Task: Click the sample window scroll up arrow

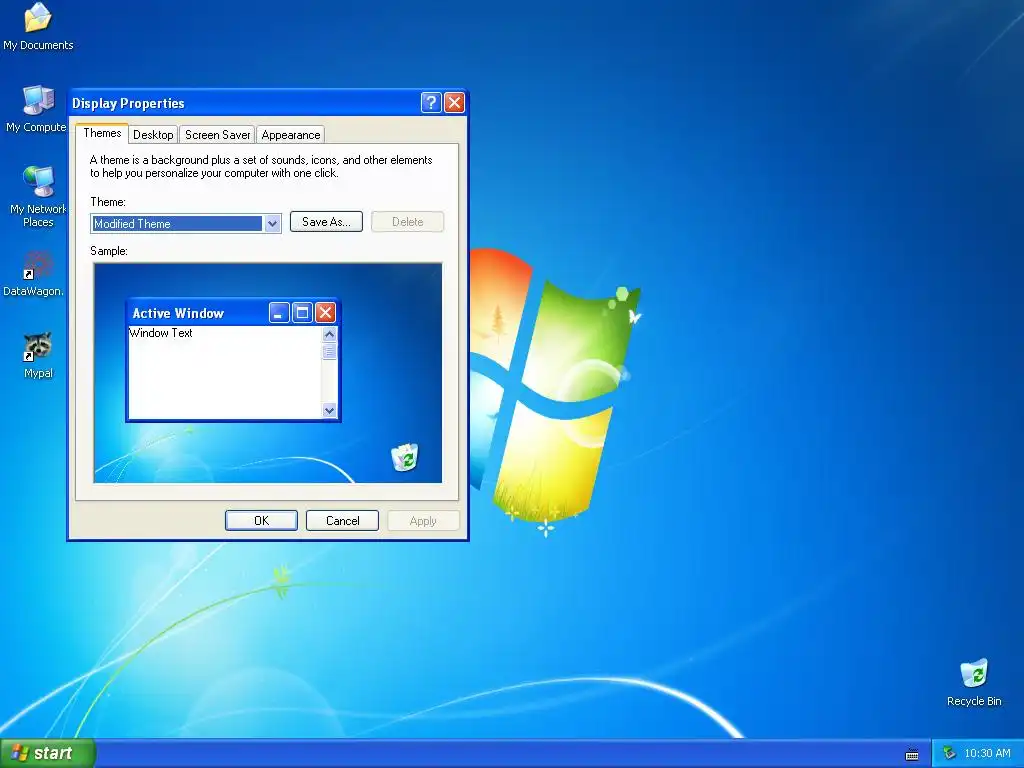Action: point(329,334)
